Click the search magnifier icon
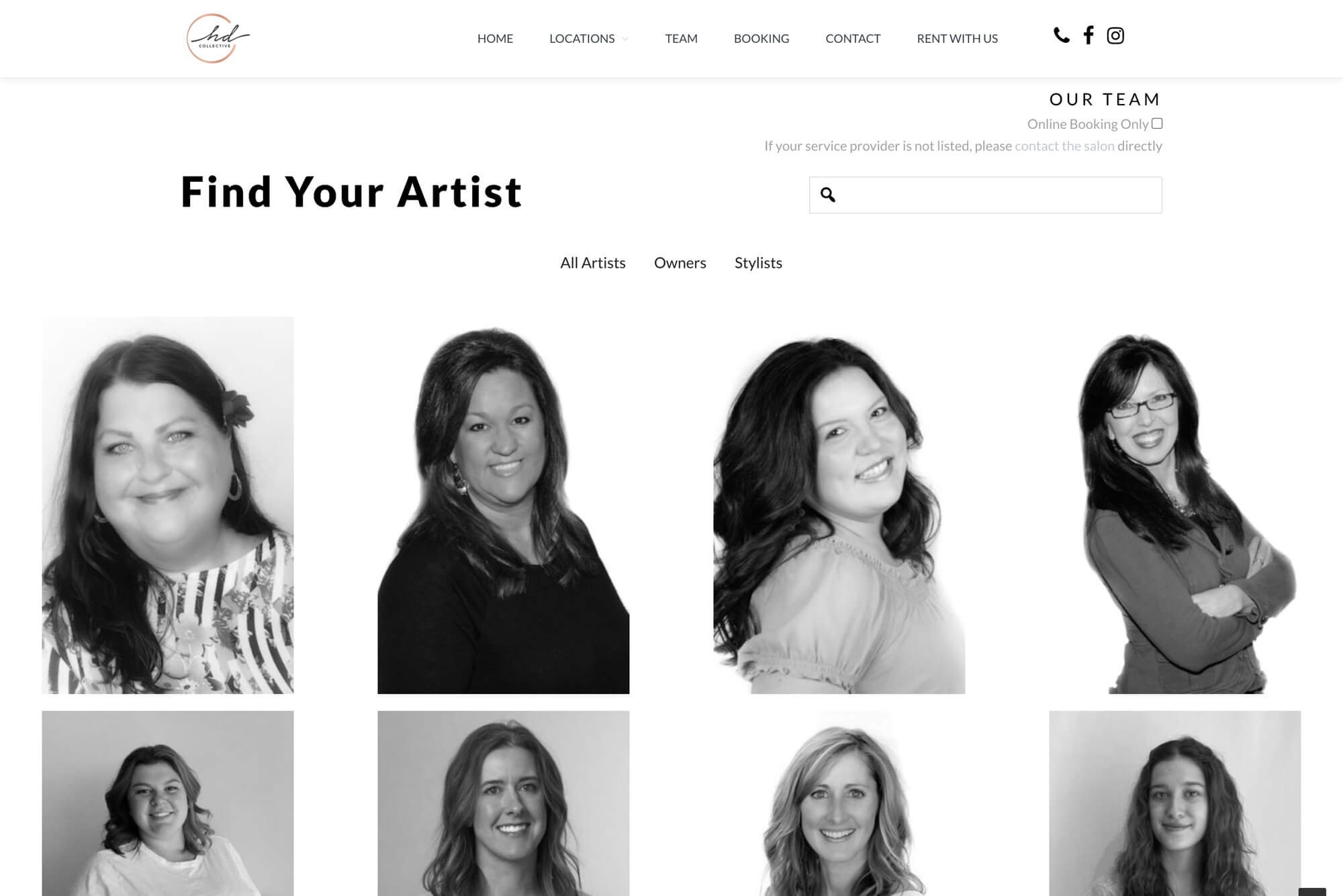This screenshot has height=896, width=1343. pos(827,195)
